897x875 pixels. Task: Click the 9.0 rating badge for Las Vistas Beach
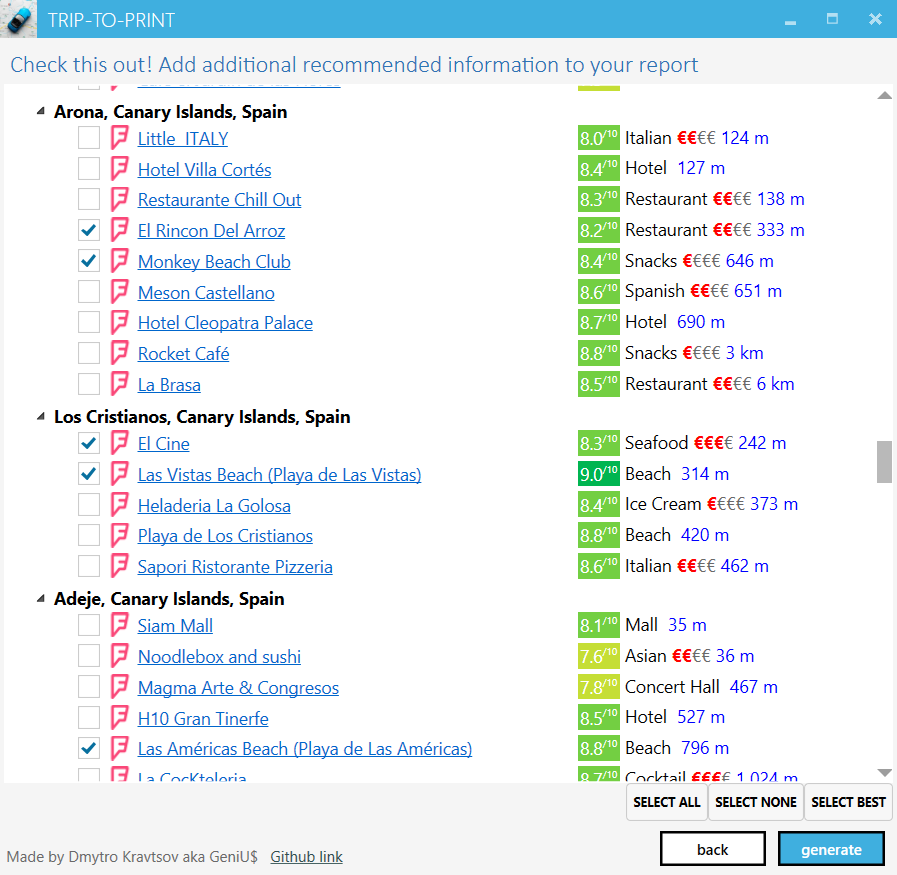(598, 474)
